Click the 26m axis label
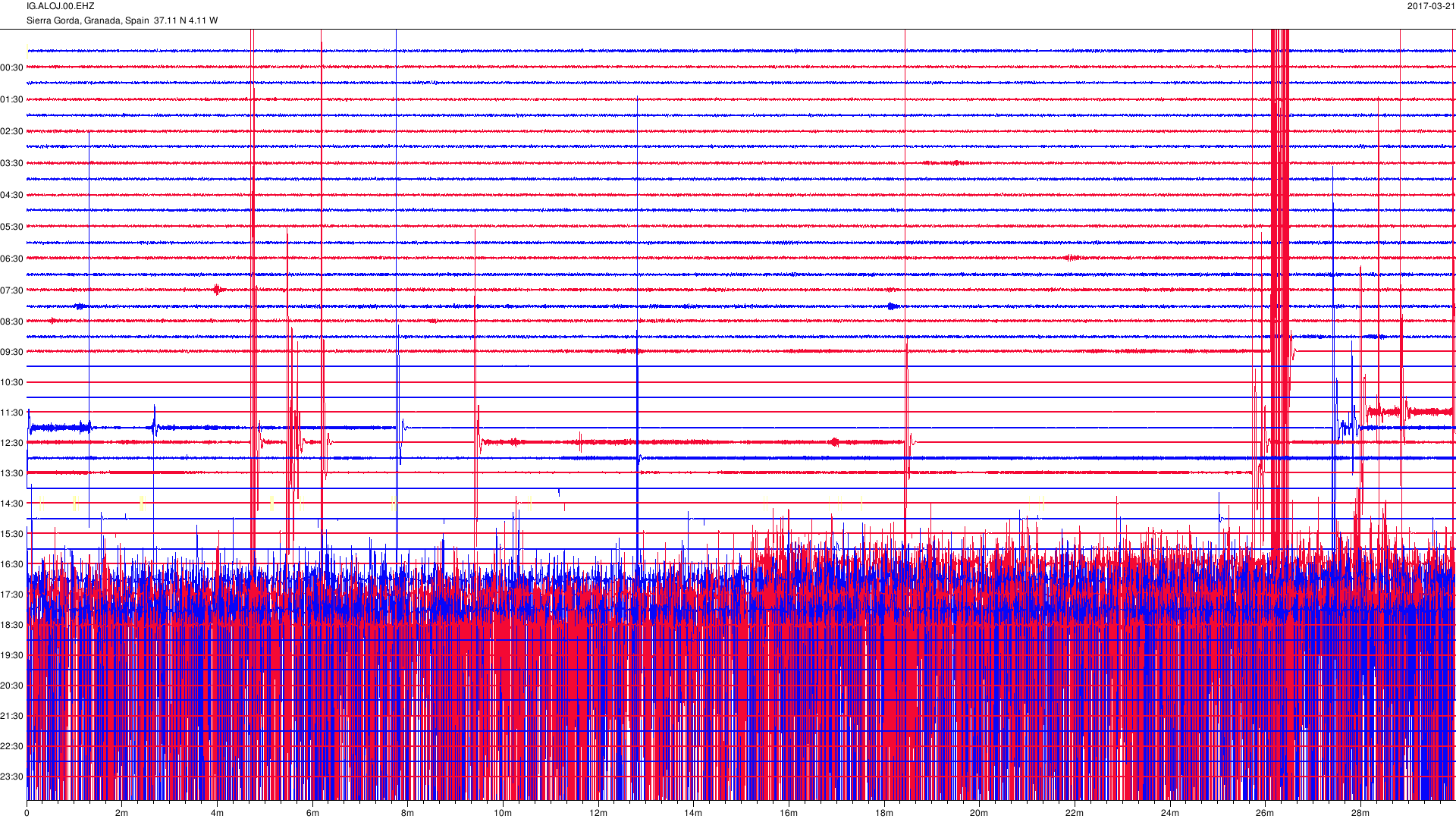This screenshot has width=1456, height=819. click(x=1265, y=813)
